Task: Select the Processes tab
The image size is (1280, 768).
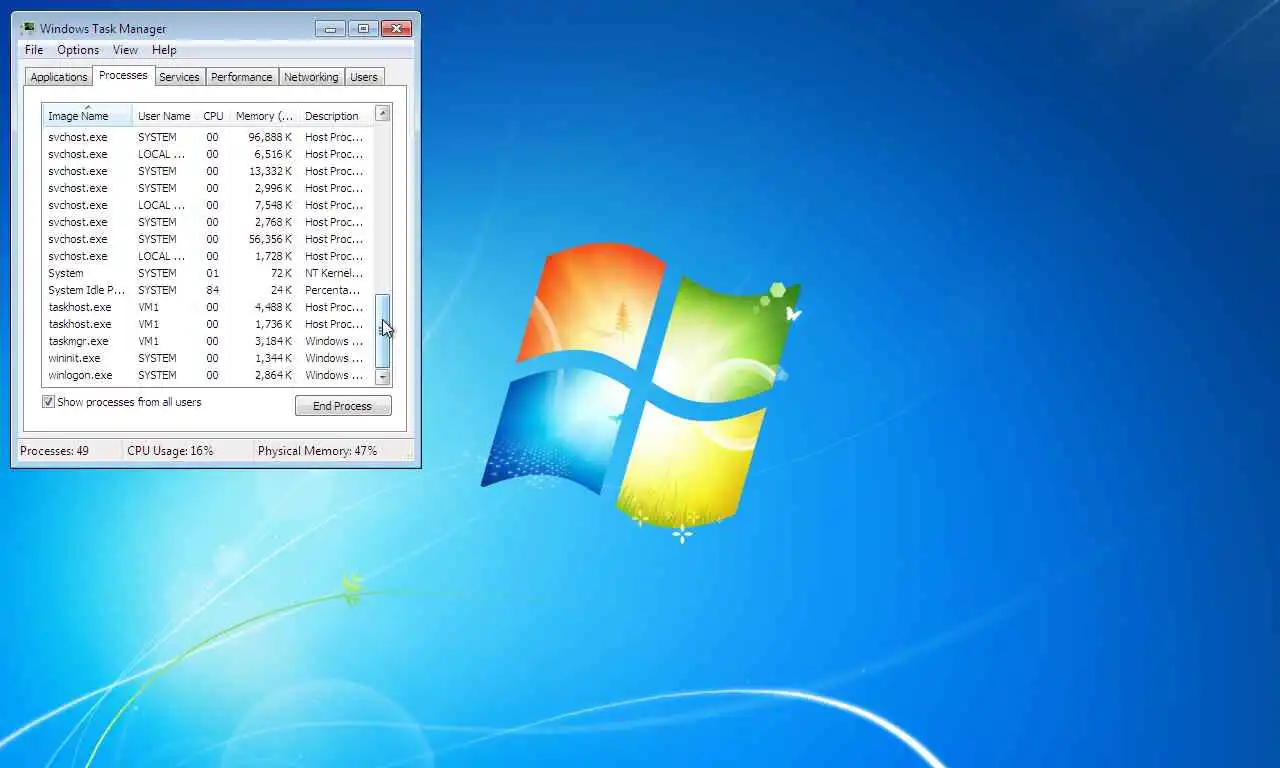Action: tap(123, 76)
